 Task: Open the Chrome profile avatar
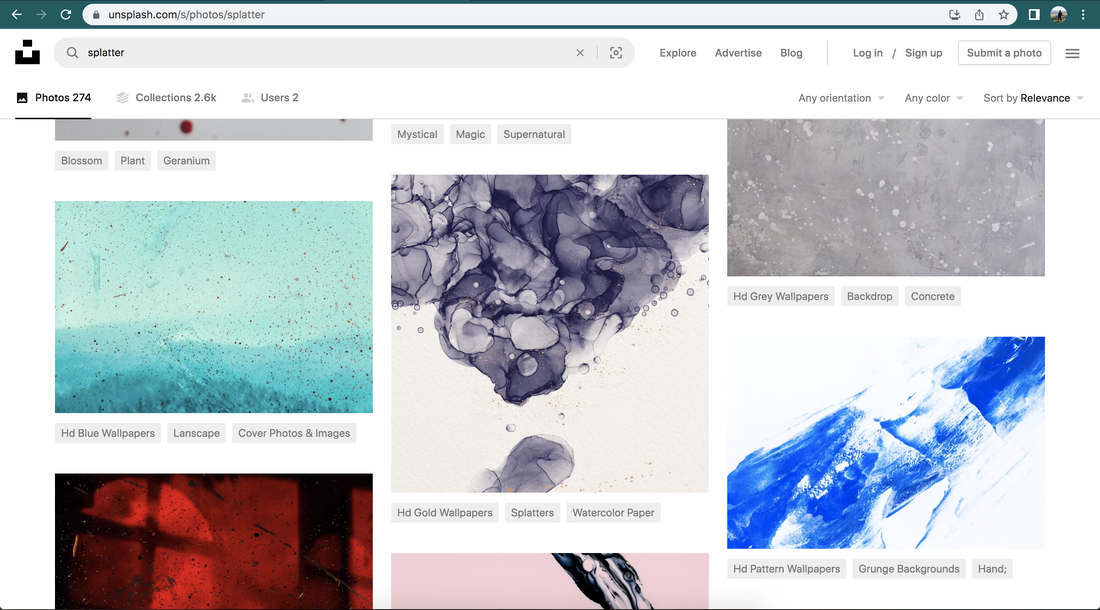point(1059,15)
